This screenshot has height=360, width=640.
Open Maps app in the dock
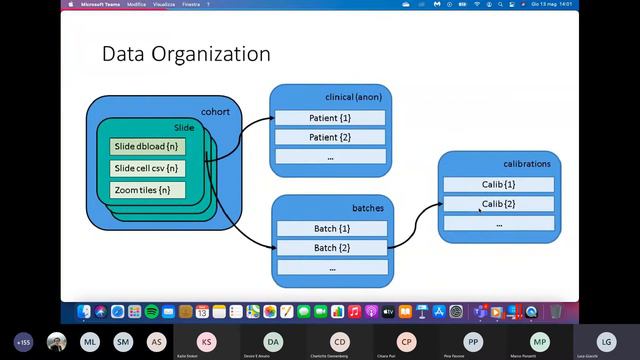coord(253,312)
